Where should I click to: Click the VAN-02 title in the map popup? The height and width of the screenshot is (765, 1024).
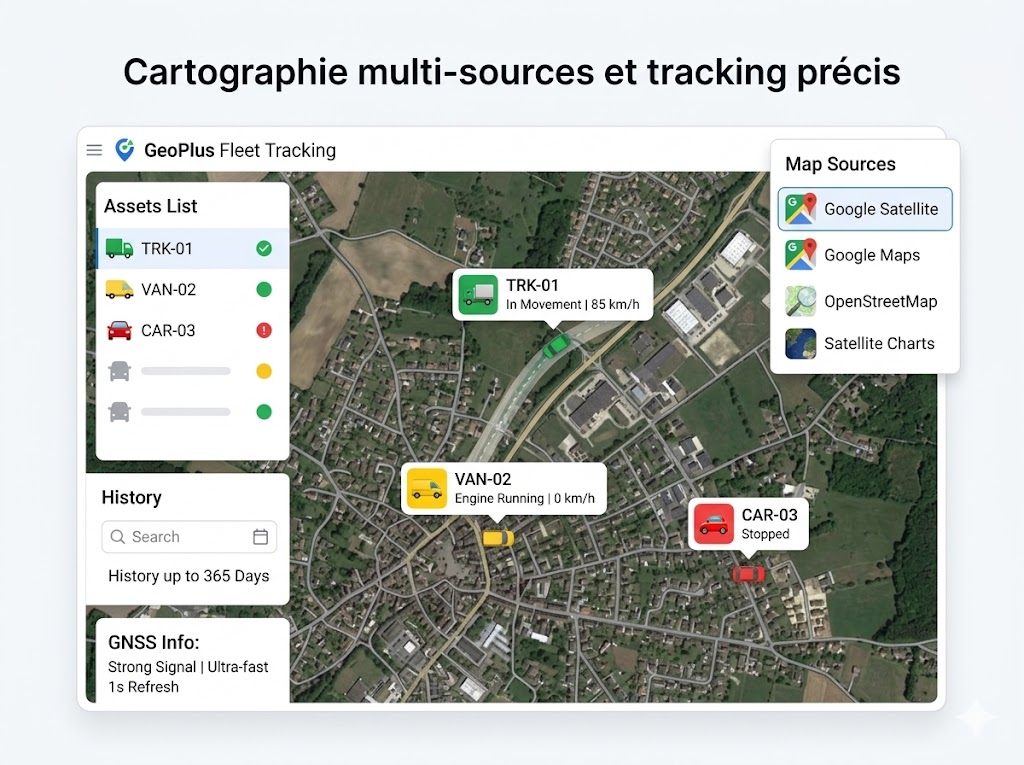(x=483, y=479)
